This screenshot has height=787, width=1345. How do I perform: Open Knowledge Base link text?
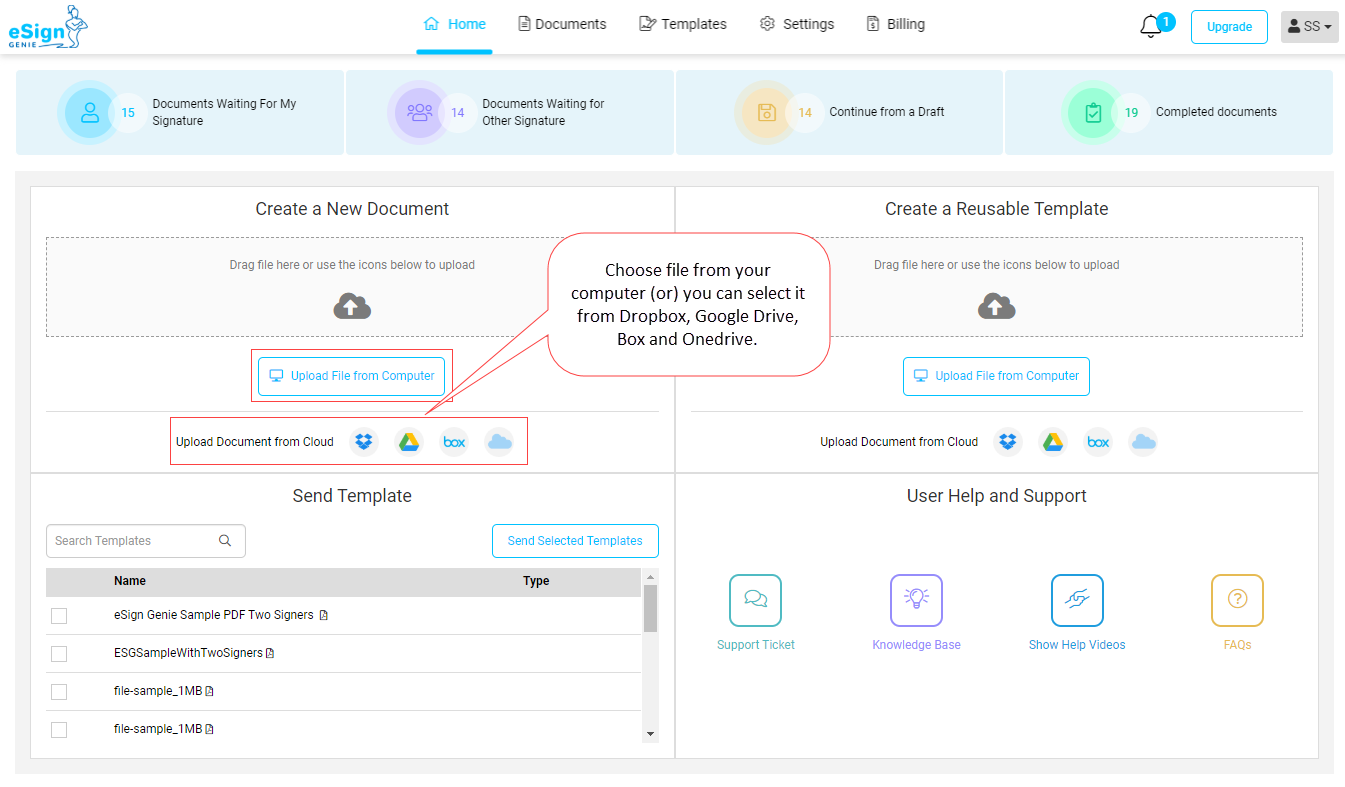coord(916,645)
